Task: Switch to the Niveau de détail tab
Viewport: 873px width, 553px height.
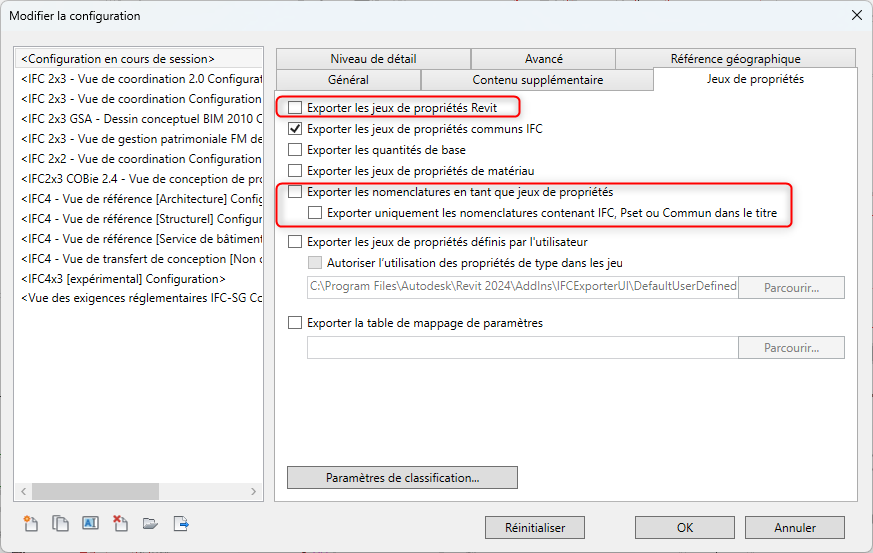Action: coord(373,59)
